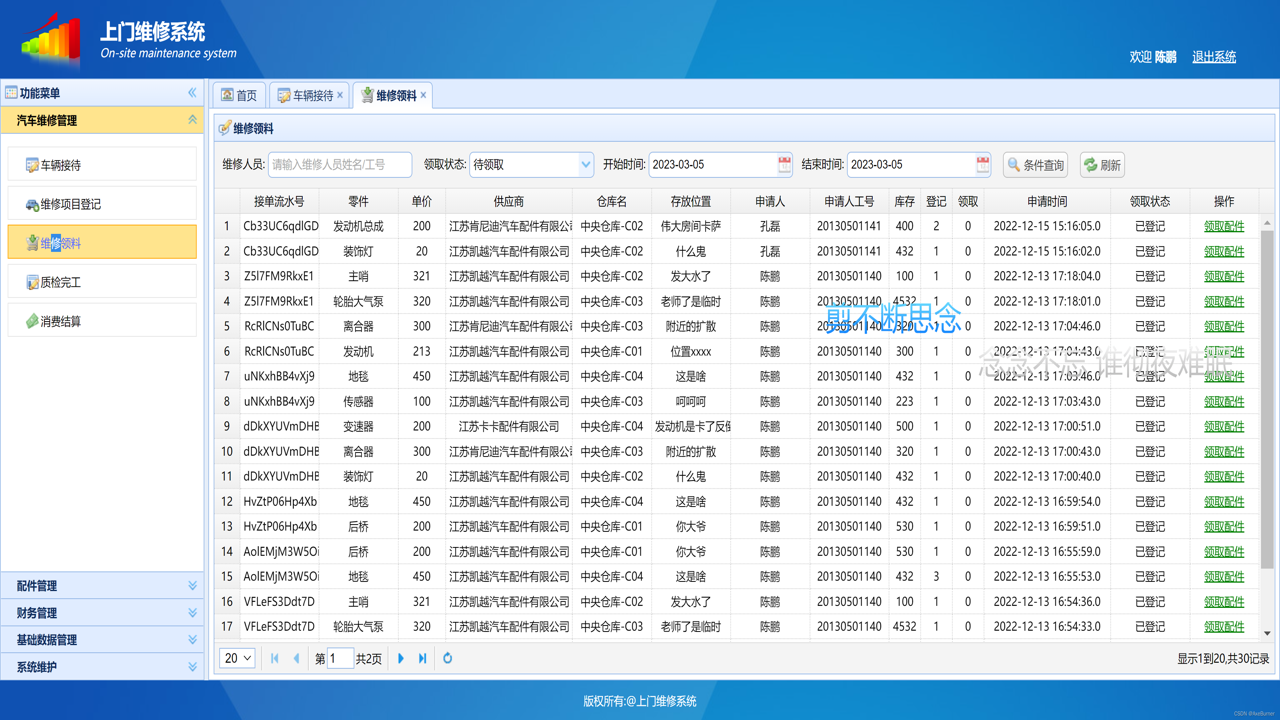The image size is (1280, 720).
Task: Click the 条件查询 search button
Action: 1036,165
